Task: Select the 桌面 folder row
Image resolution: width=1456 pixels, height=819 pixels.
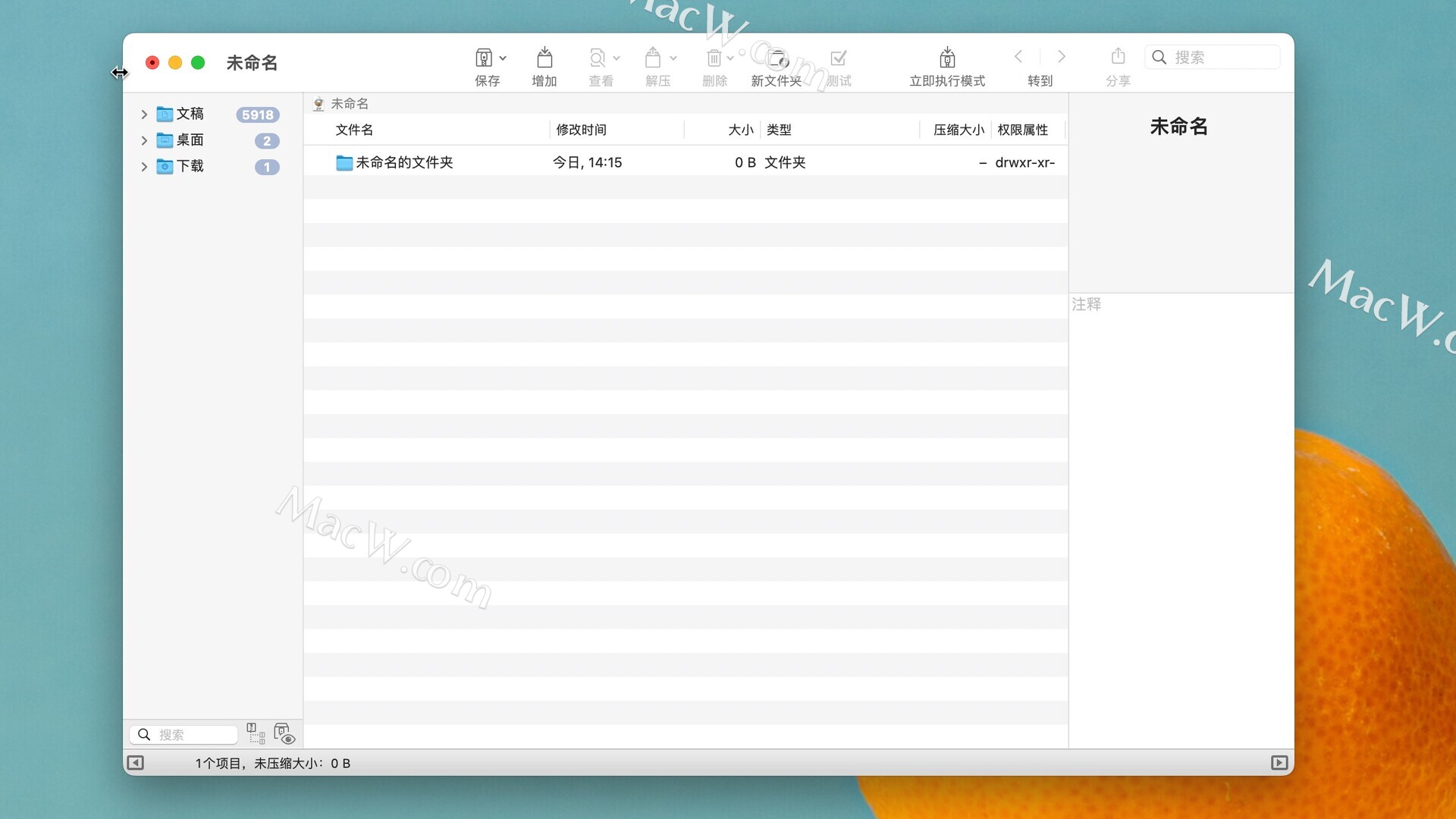Action: pos(212,140)
